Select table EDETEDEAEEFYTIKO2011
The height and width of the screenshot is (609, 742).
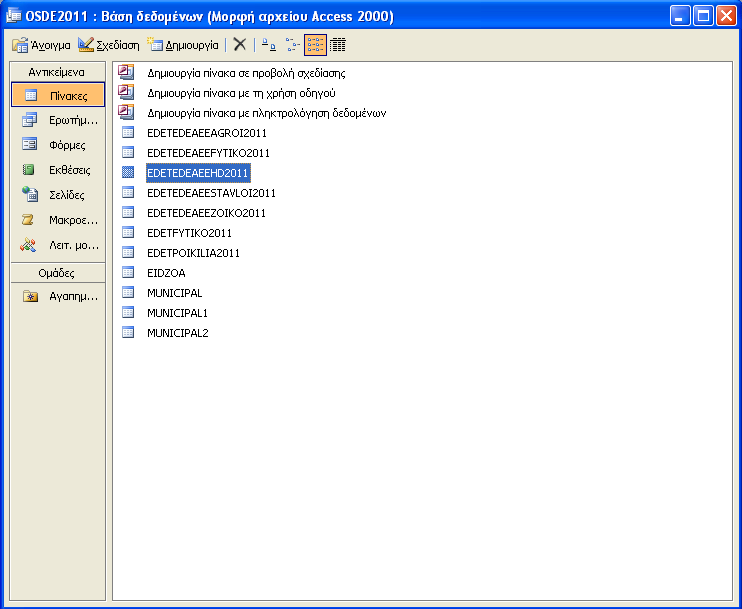208,153
